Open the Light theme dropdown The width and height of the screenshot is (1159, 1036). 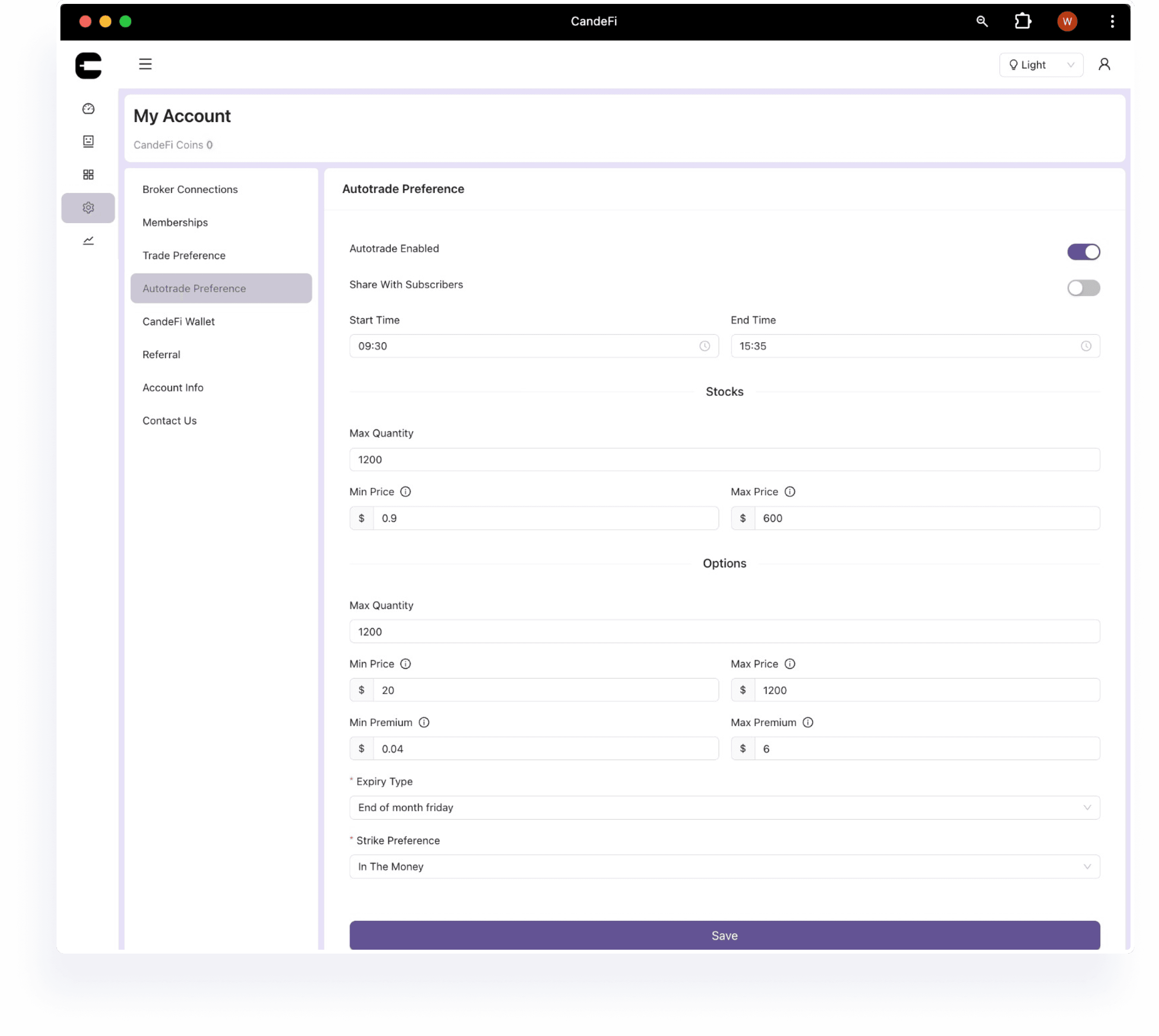coord(1041,65)
